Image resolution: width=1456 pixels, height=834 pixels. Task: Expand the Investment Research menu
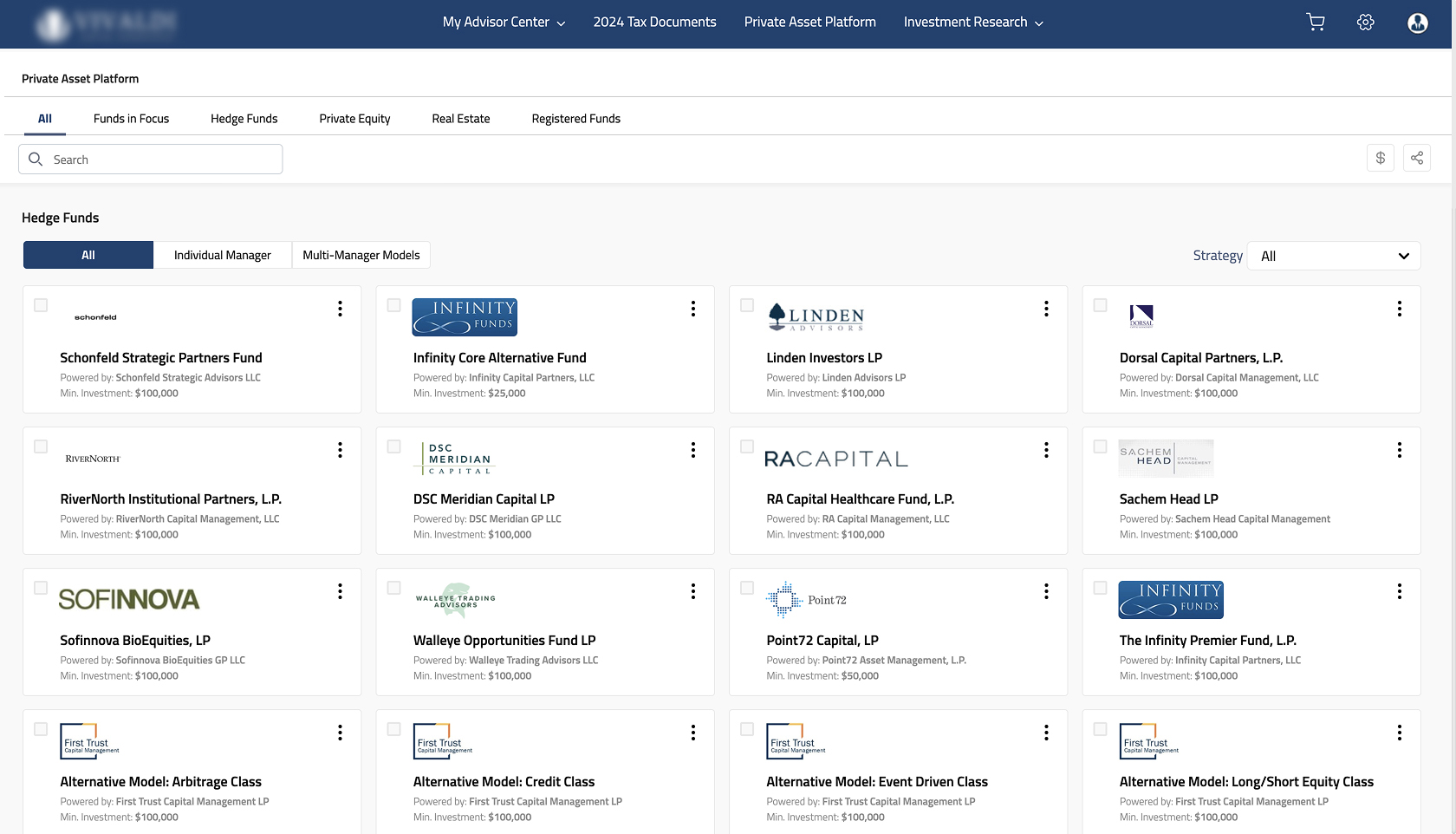[x=973, y=23]
